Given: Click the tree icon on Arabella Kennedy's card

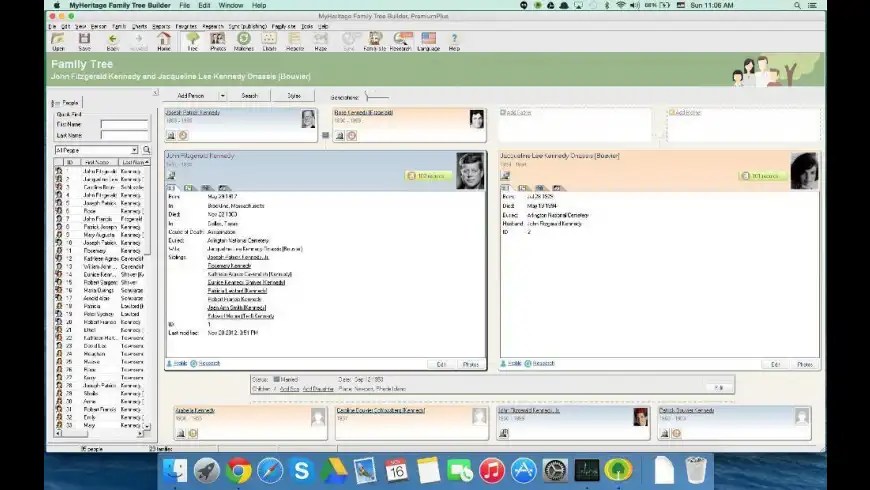Looking at the screenshot, I should click(181, 433).
